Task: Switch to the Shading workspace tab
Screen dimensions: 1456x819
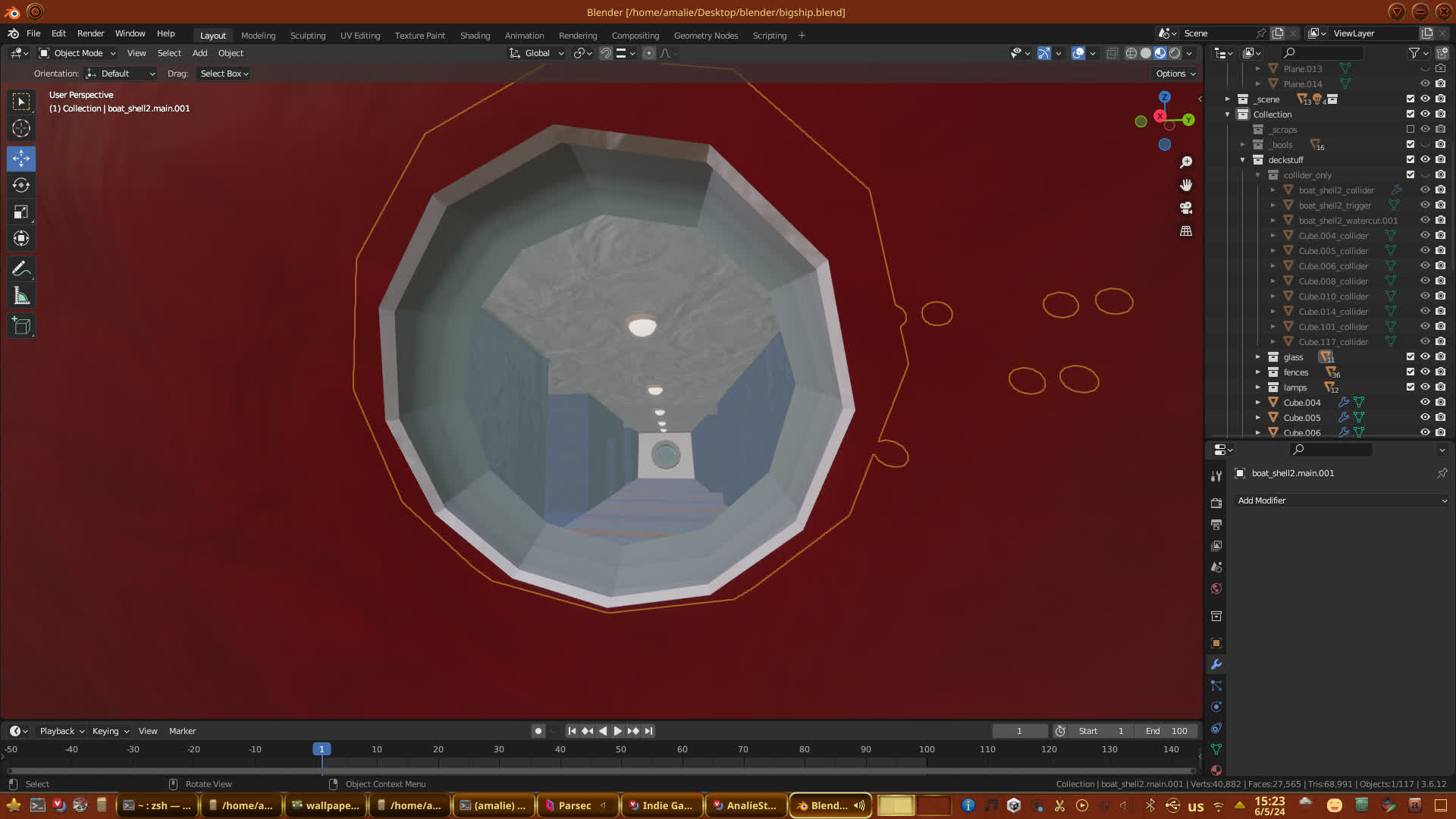Action: (475, 35)
